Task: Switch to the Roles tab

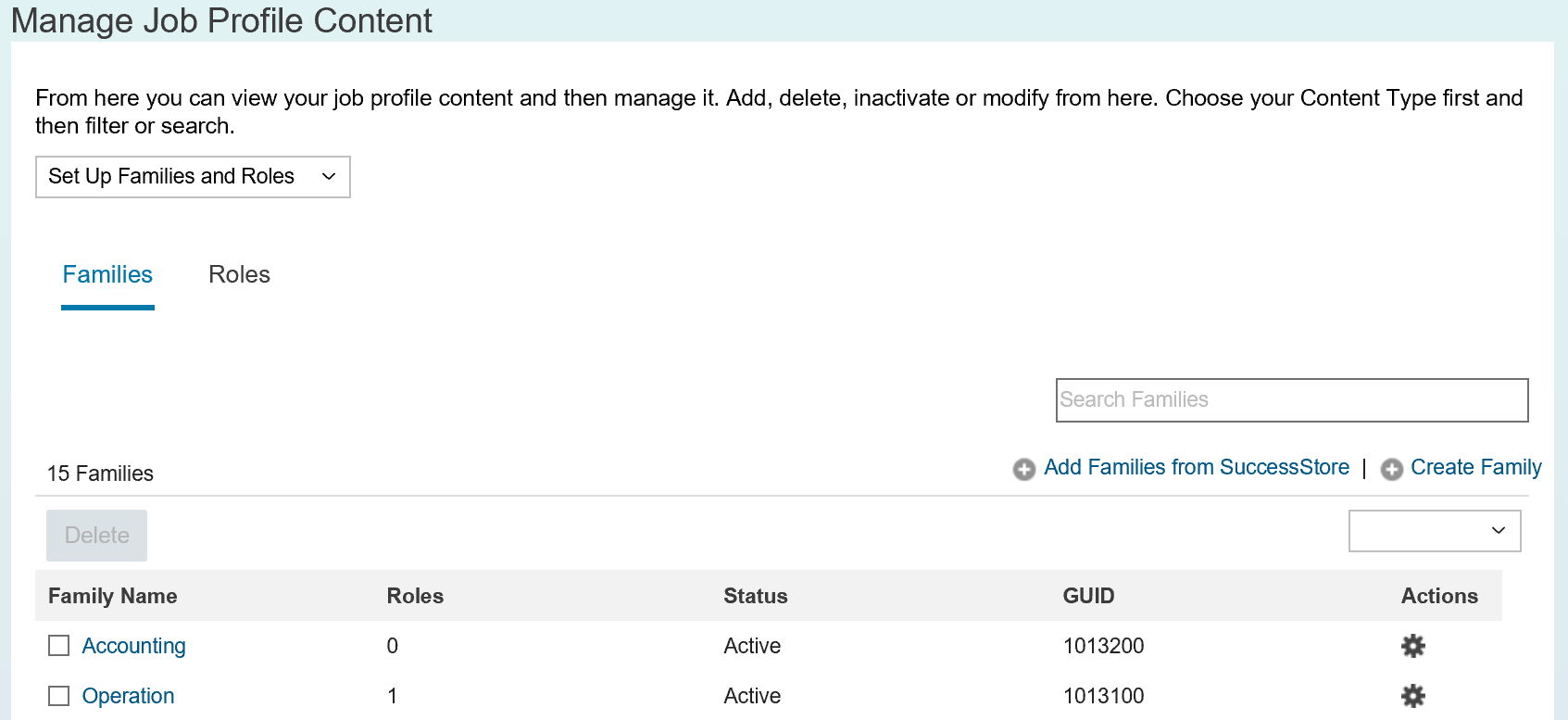Action: click(239, 274)
